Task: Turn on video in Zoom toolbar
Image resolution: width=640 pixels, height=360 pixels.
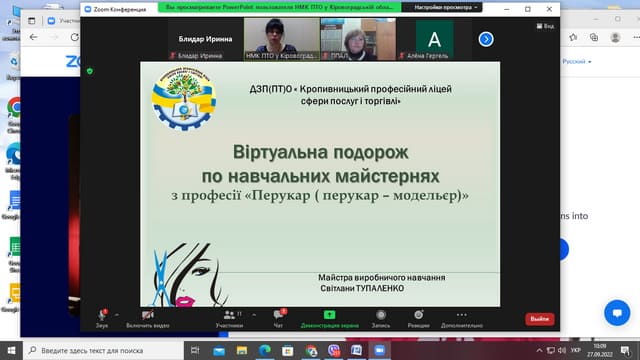Action: [147, 318]
